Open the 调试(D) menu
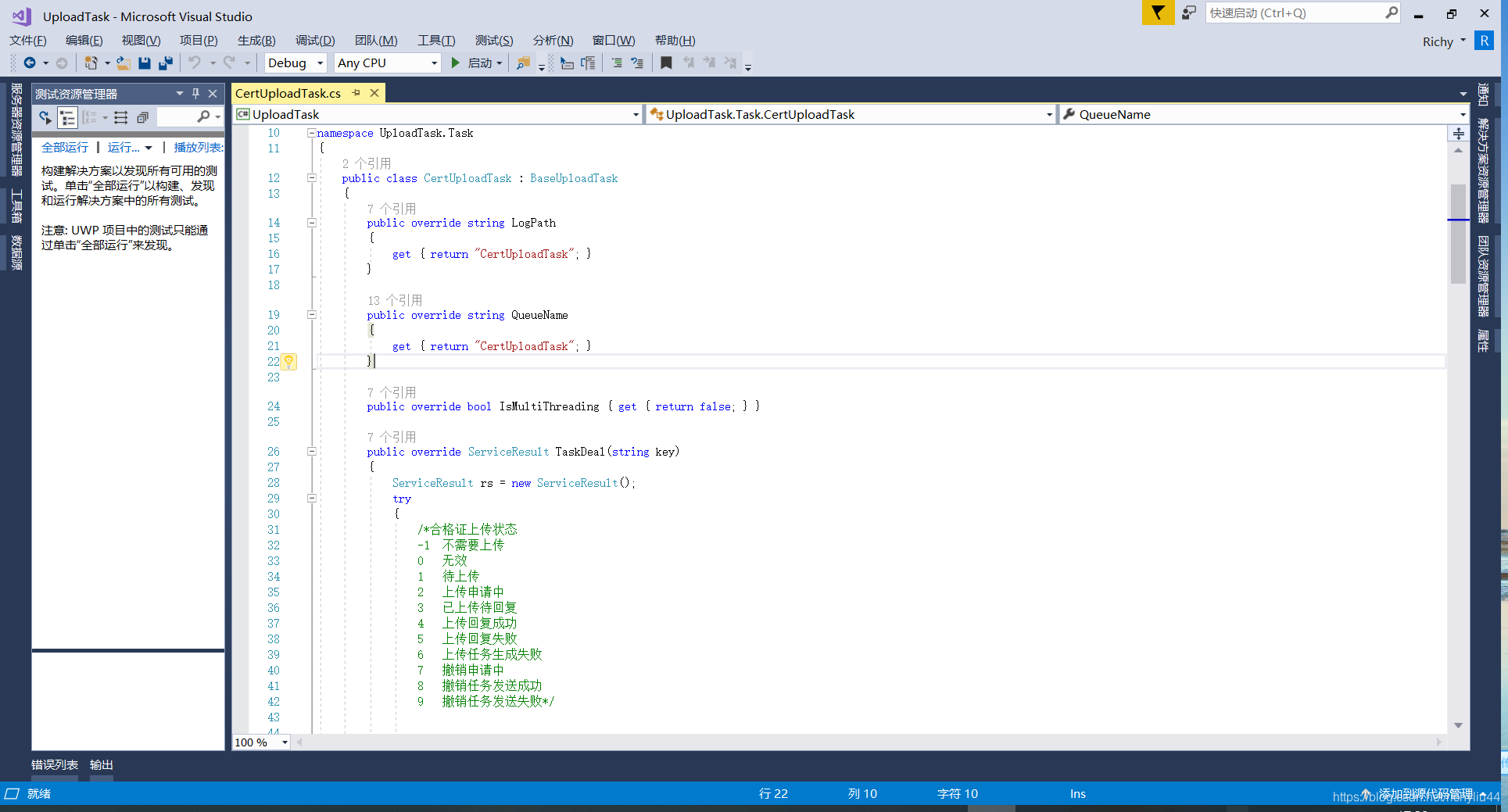 (315, 41)
